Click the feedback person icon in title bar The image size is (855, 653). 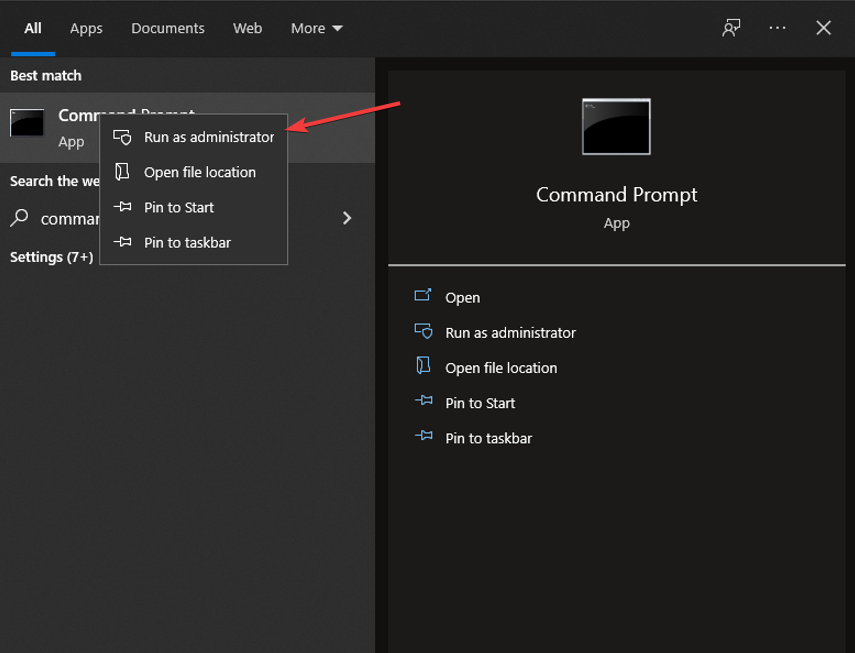[x=730, y=28]
